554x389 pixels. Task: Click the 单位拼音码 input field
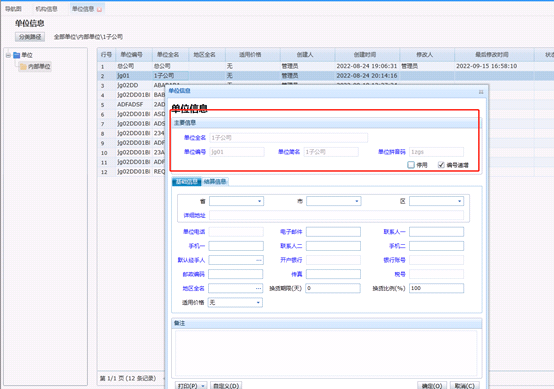[x=436, y=152]
